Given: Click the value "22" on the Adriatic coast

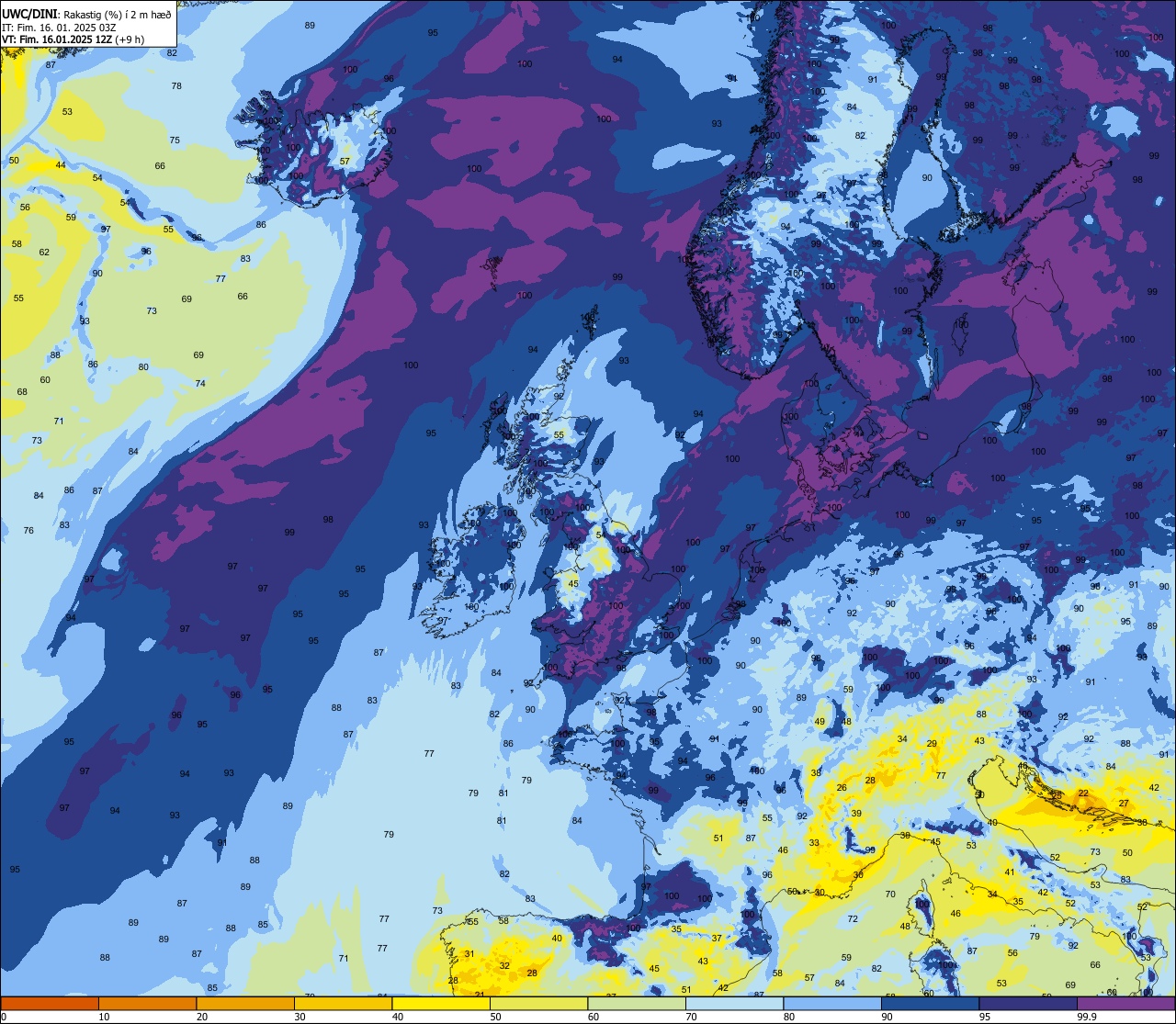Looking at the screenshot, I should (x=1083, y=793).
